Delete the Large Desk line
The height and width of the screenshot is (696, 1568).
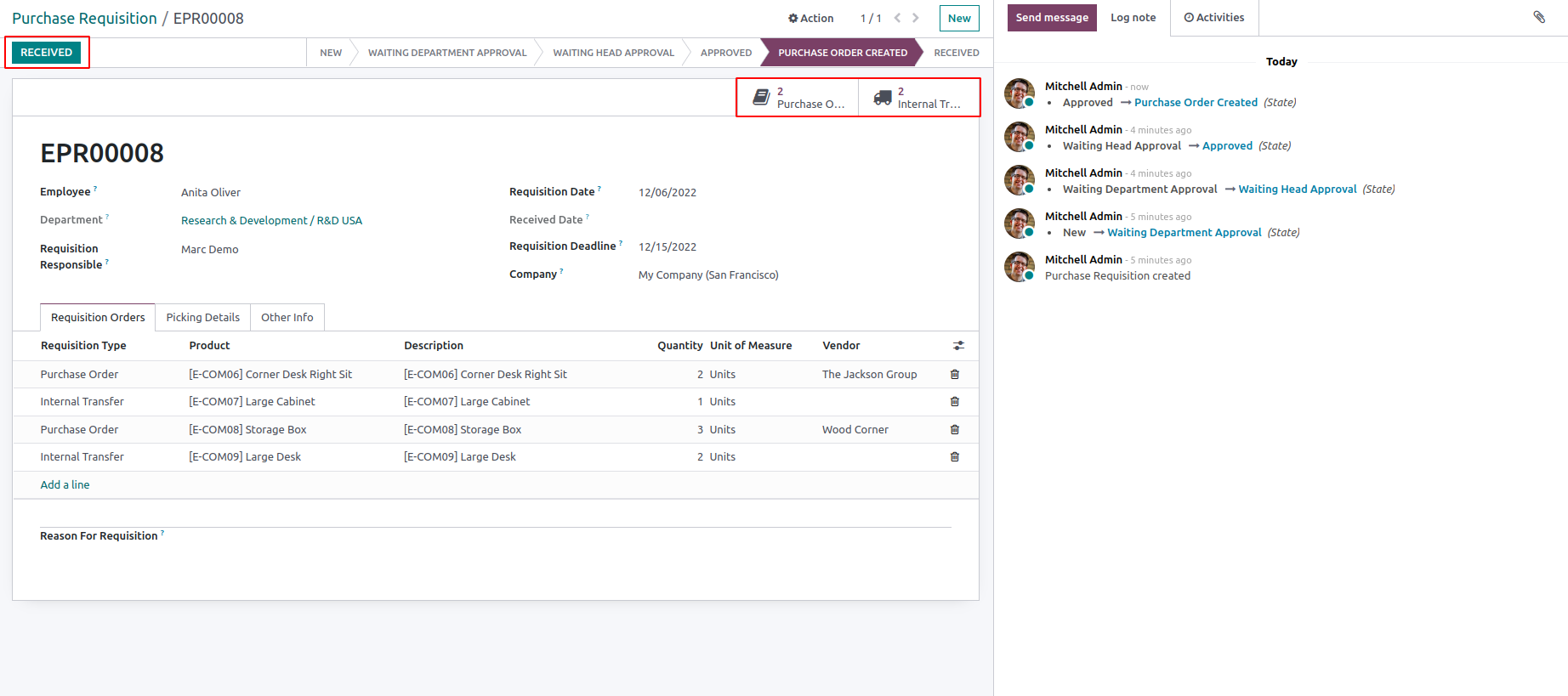954,457
